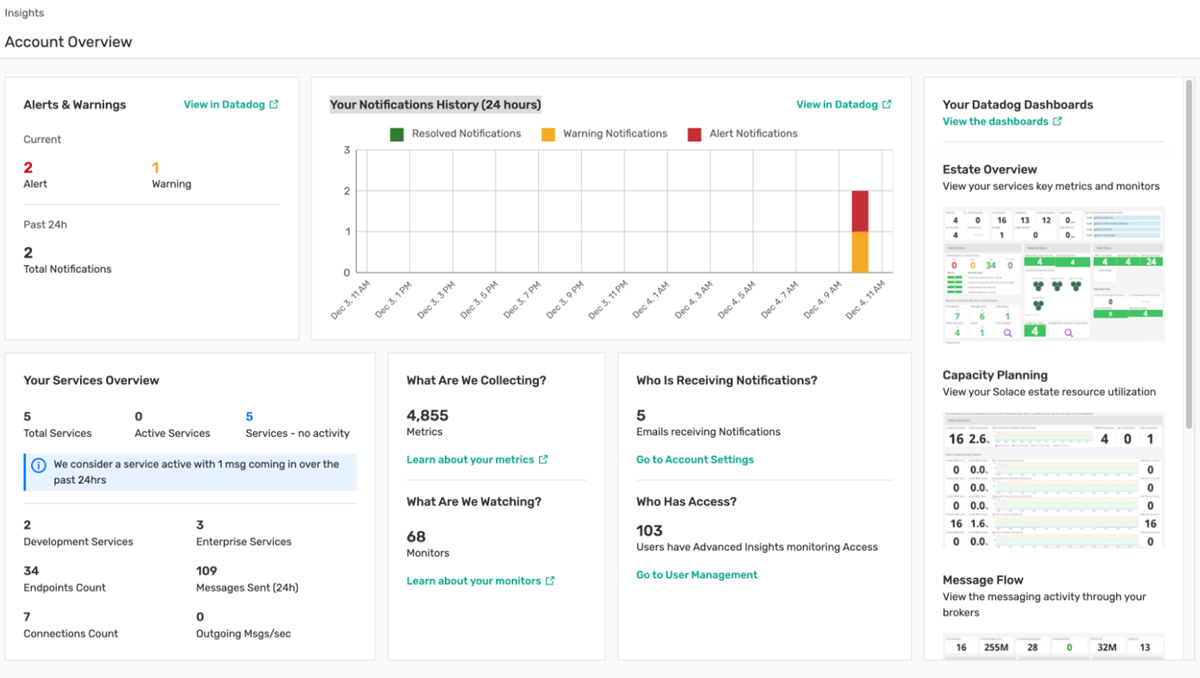Open 'Go to Account Settings' link
Image resolution: width=1200 pixels, height=678 pixels.
point(694,460)
